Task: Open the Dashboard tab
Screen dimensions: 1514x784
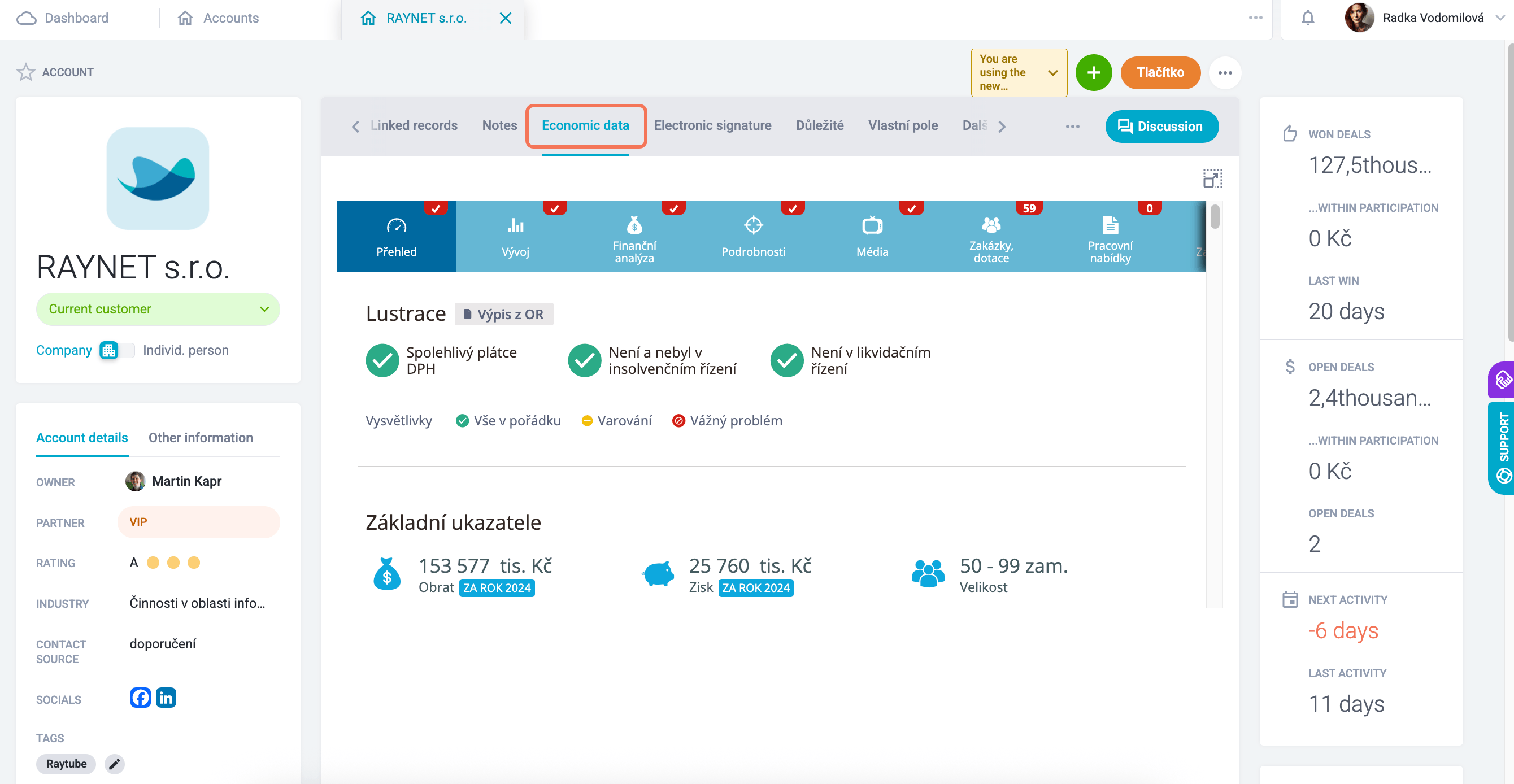Action: [x=63, y=18]
